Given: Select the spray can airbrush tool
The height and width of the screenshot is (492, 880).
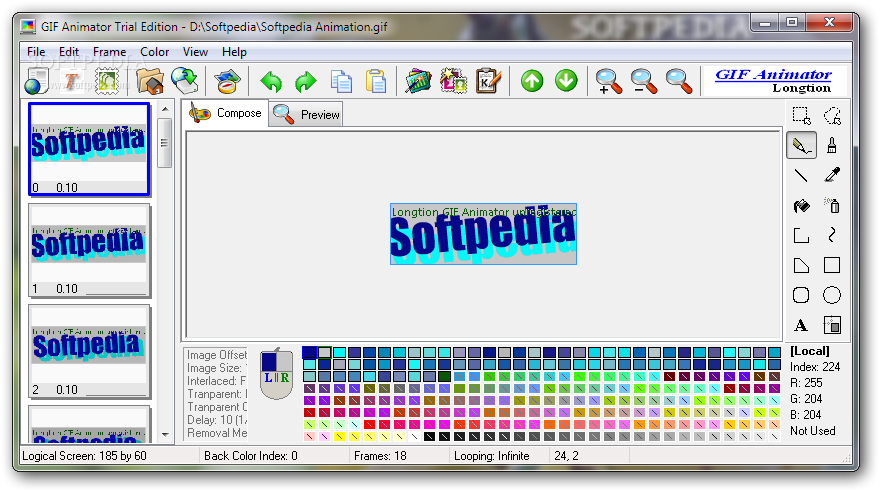Looking at the screenshot, I should [x=832, y=205].
